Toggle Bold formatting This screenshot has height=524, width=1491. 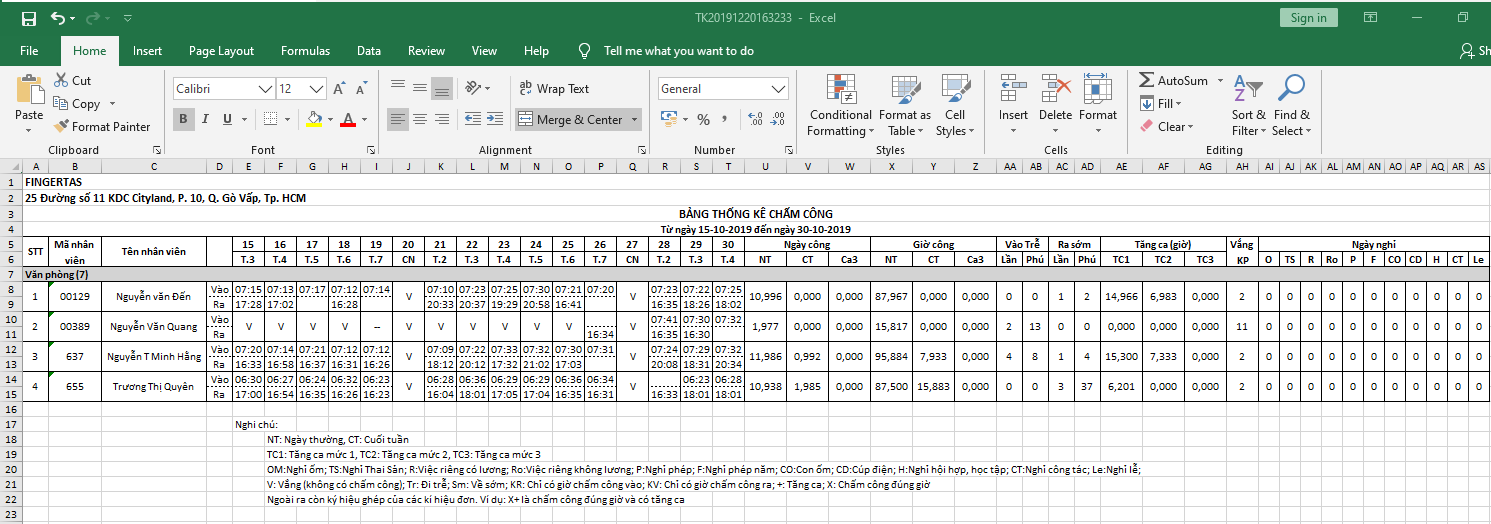[184, 119]
